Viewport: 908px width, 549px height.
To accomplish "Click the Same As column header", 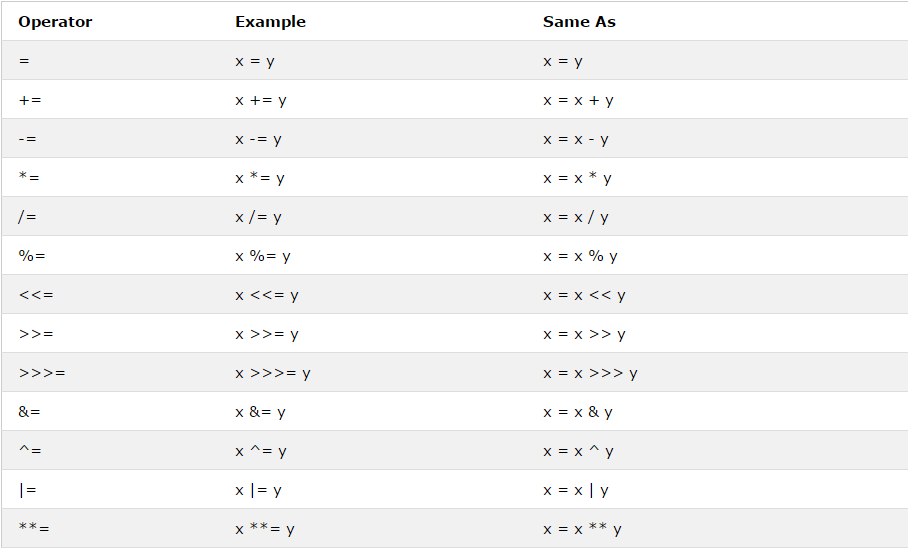I will [x=579, y=22].
